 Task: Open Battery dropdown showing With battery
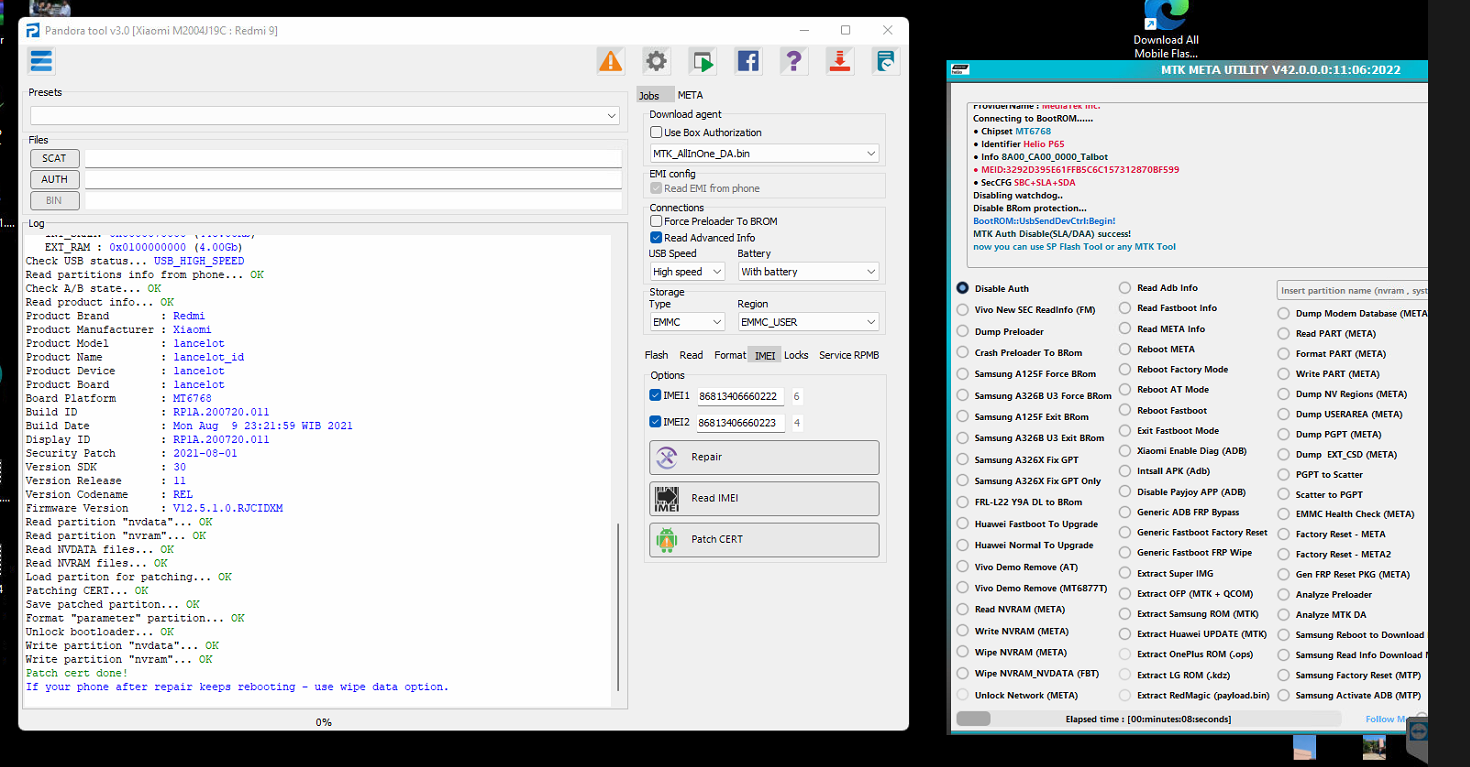pos(808,272)
